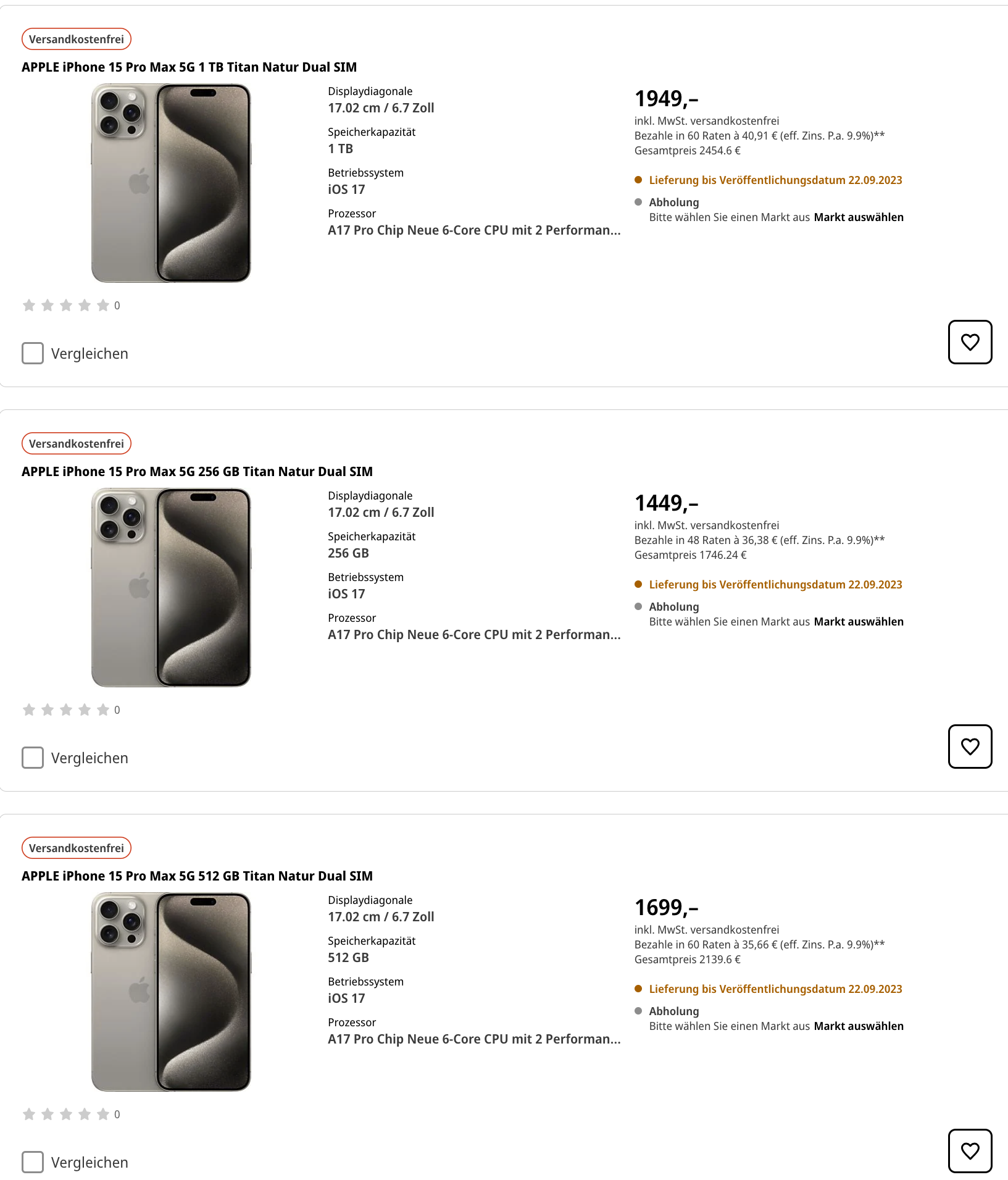Click product image of 1 TB iPhone

pos(171,183)
